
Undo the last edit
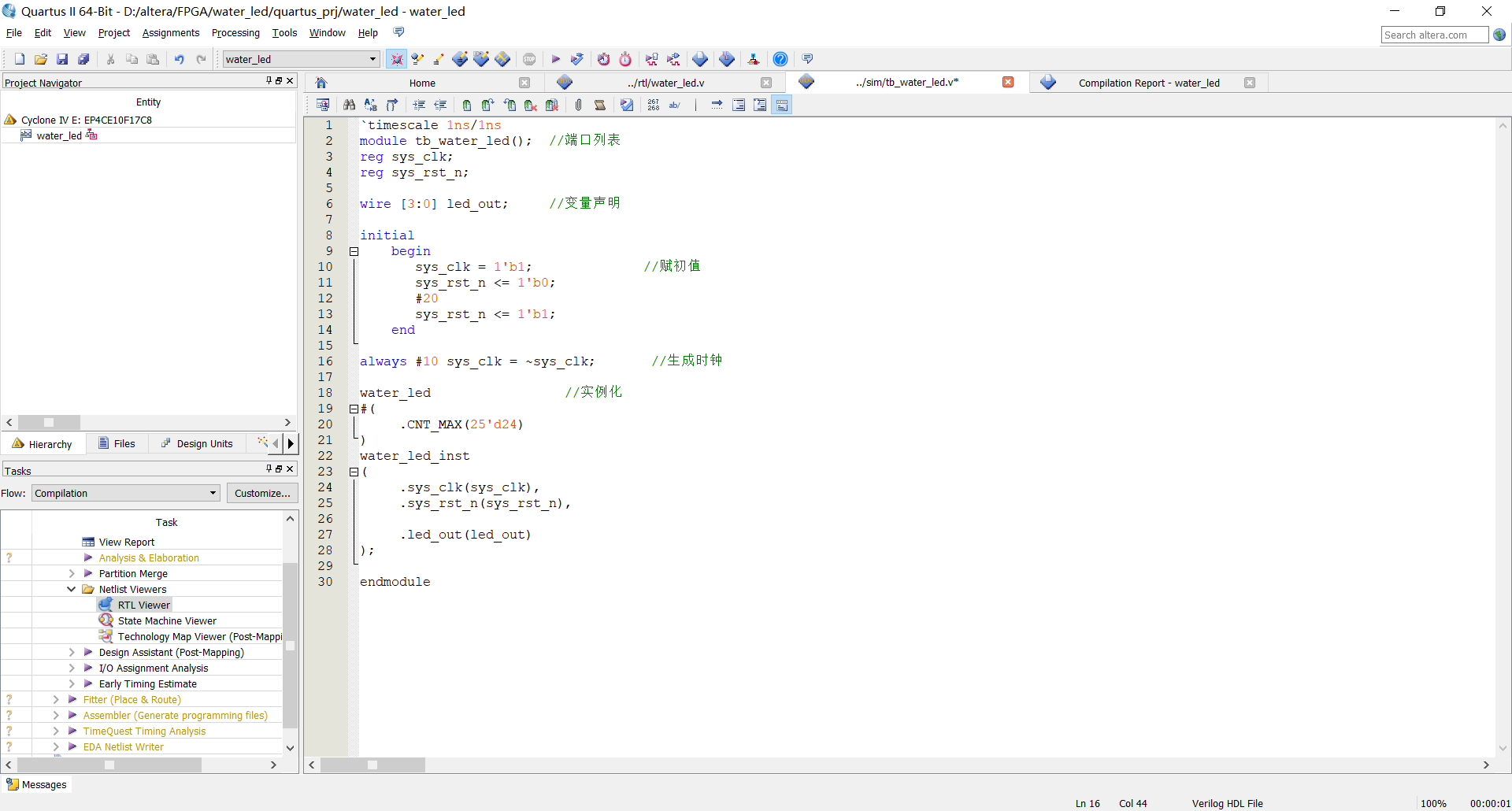pos(180,59)
